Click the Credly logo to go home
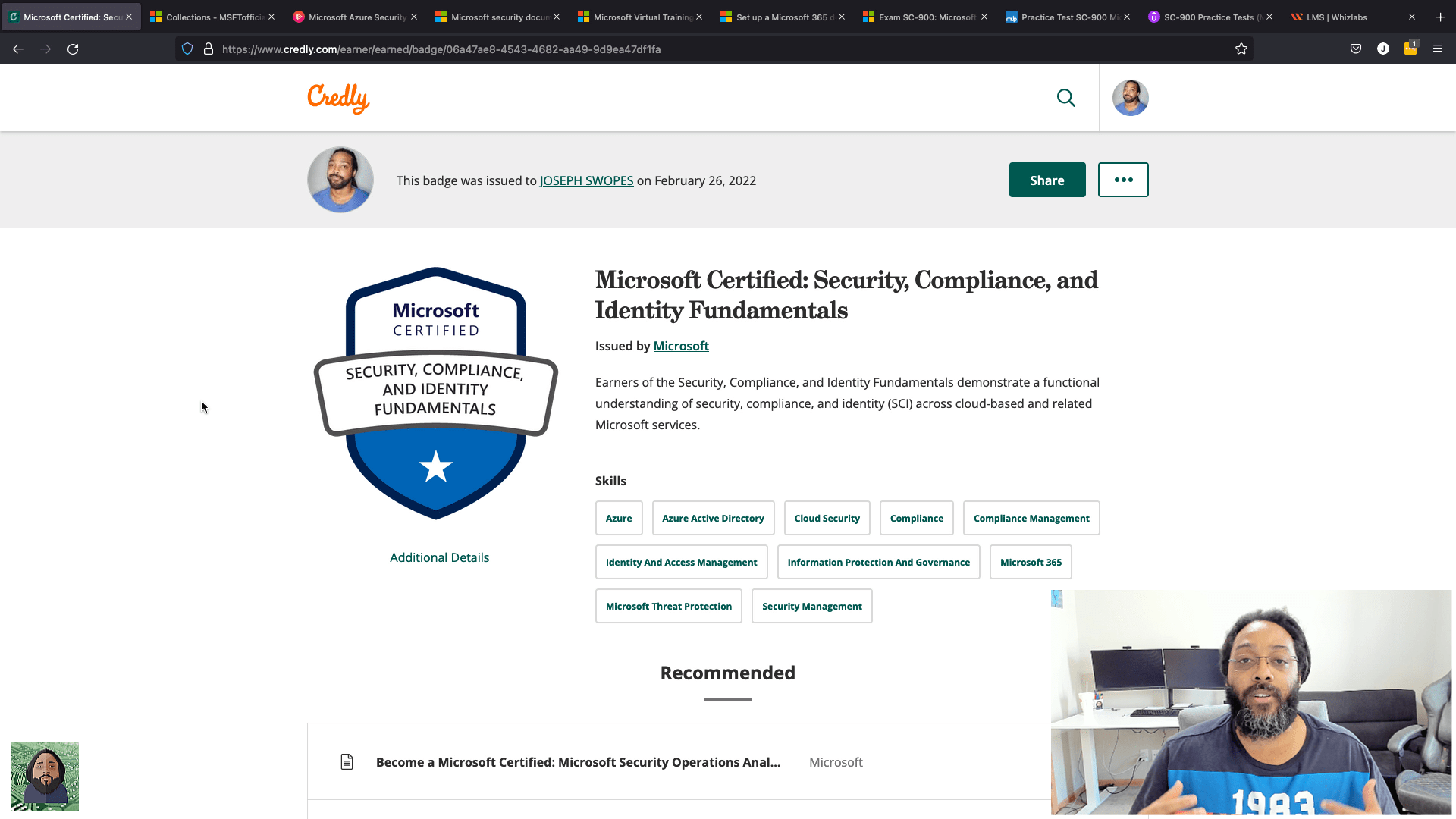 [x=339, y=98]
